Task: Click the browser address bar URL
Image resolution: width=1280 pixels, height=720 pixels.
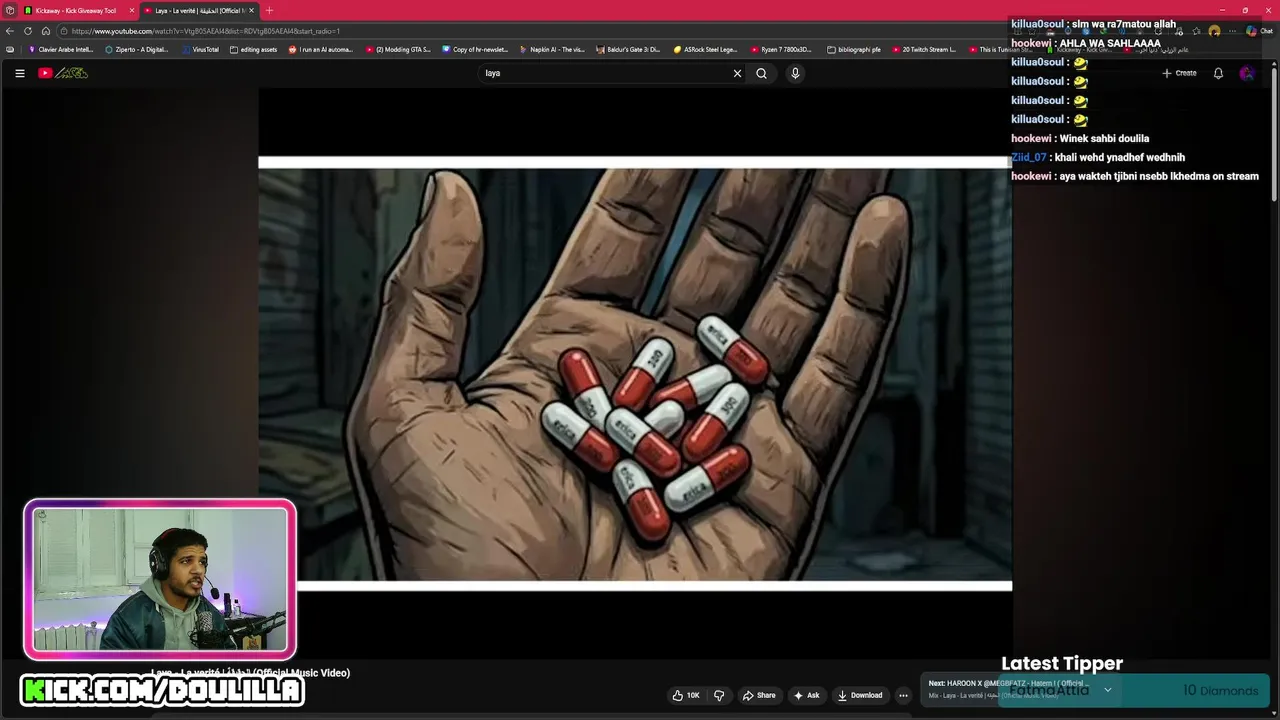Action: click(206, 31)
